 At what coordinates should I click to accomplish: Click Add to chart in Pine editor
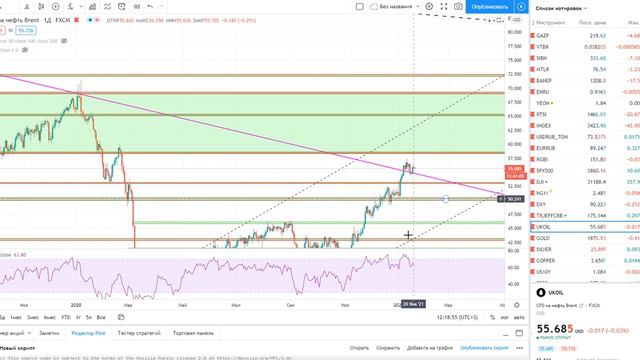(x=430, y=348)
